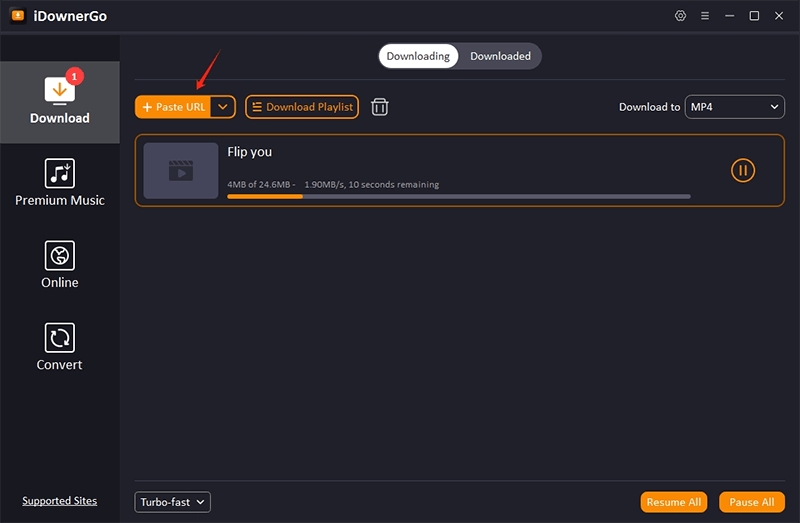Screen dimensions: 800x523
Task: Open Premium Music section
Action: tap(60, 182)
